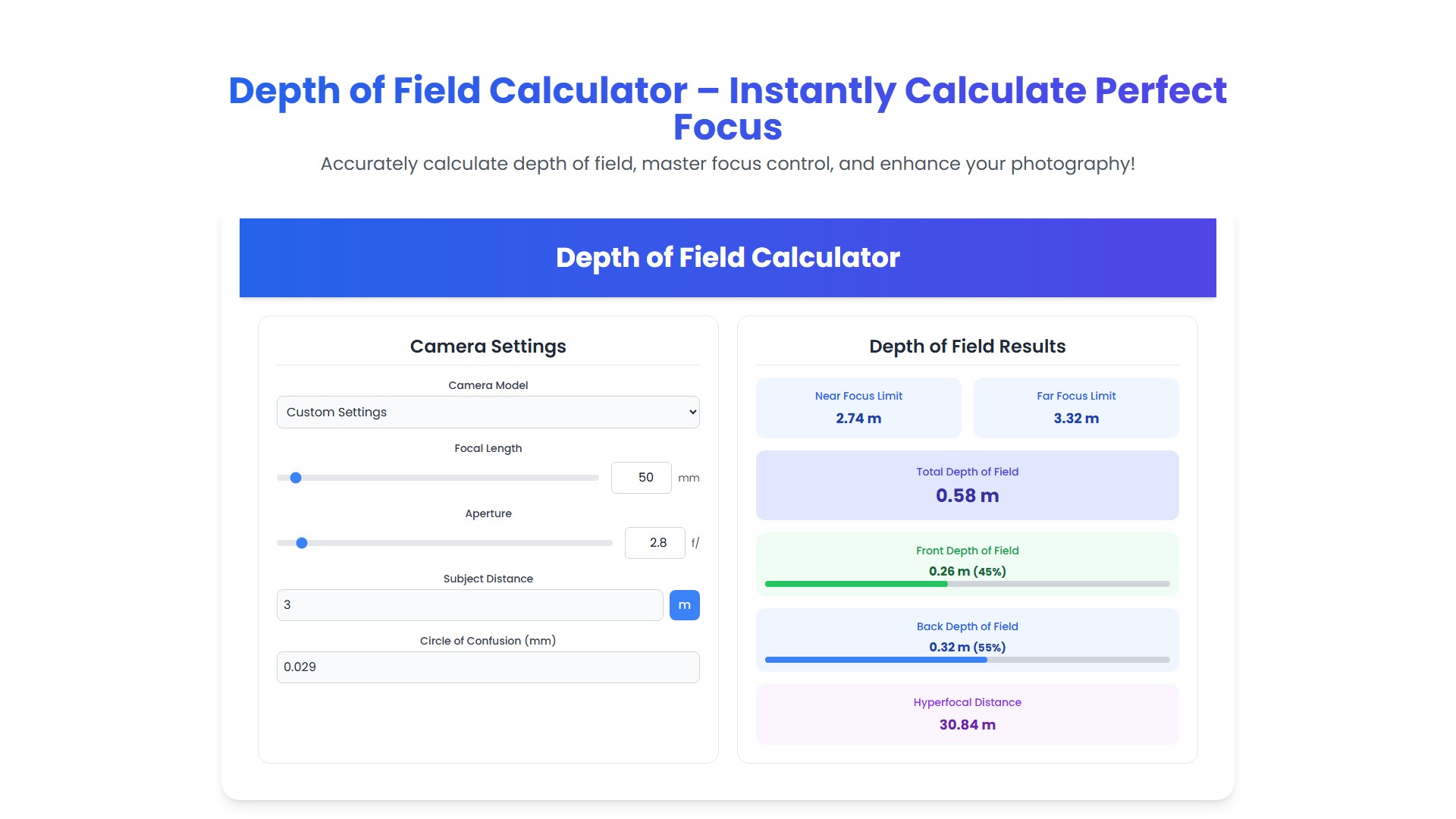1456x819 pixels.
Task: Click the Hyperfocal Distance result card
Action: coord(967,714)
